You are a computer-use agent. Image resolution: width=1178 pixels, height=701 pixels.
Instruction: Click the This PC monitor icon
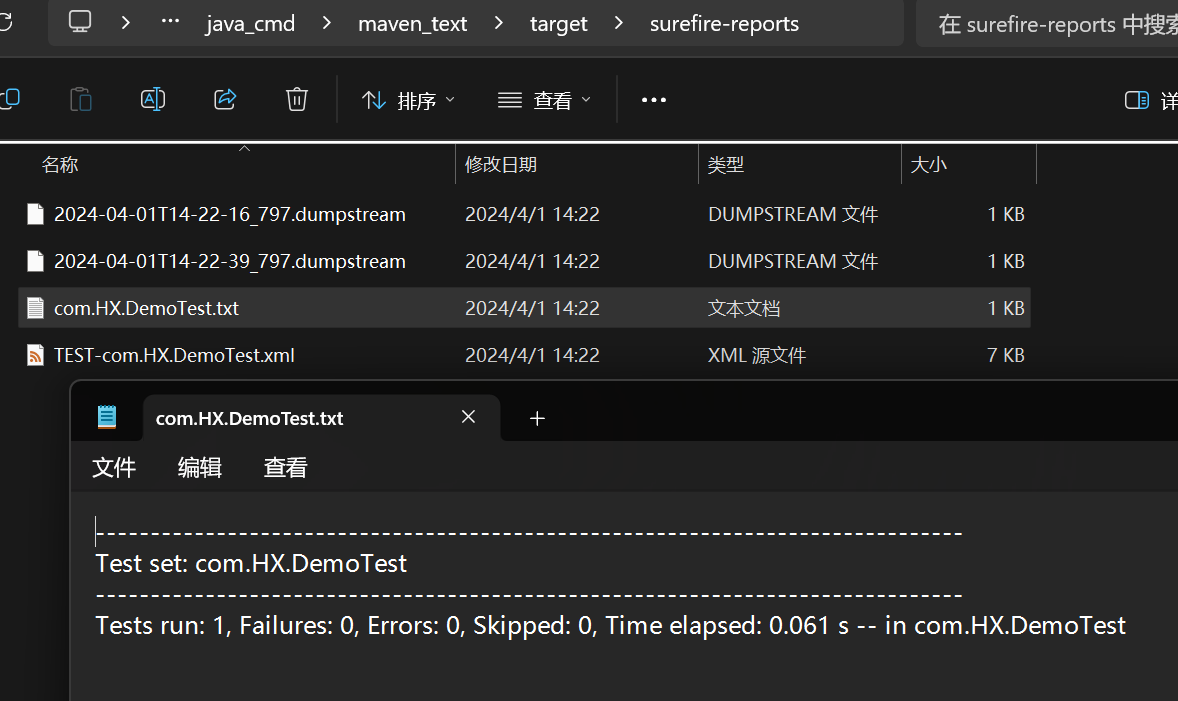point(80,22)
